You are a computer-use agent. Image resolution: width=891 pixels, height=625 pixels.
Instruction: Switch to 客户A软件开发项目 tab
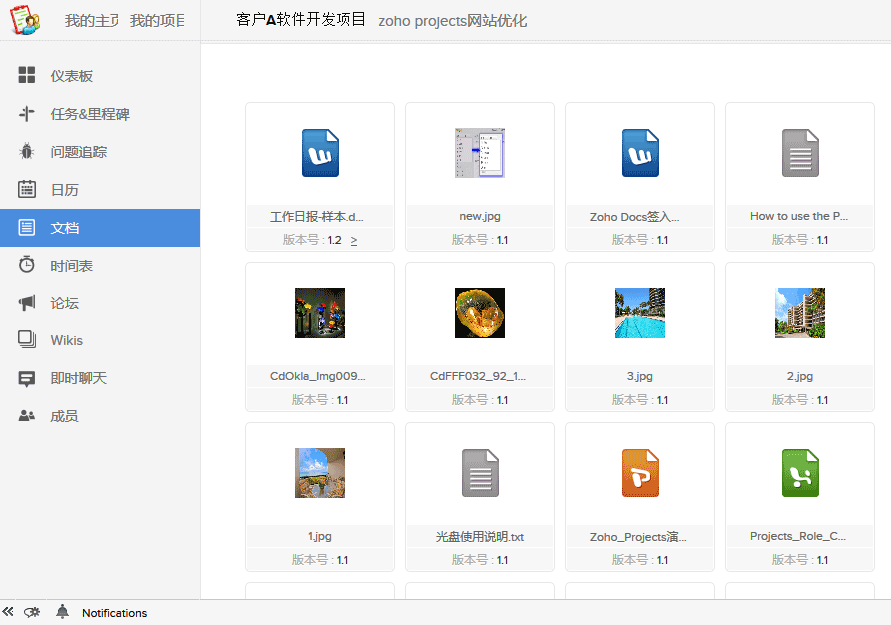point(301,20)
